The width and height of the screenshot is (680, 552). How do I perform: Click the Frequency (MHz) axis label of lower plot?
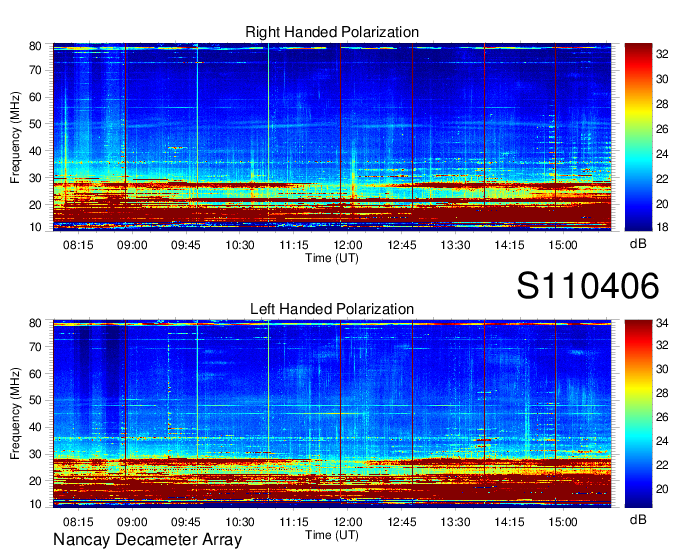pyautogui.click(x=15, y=414)
